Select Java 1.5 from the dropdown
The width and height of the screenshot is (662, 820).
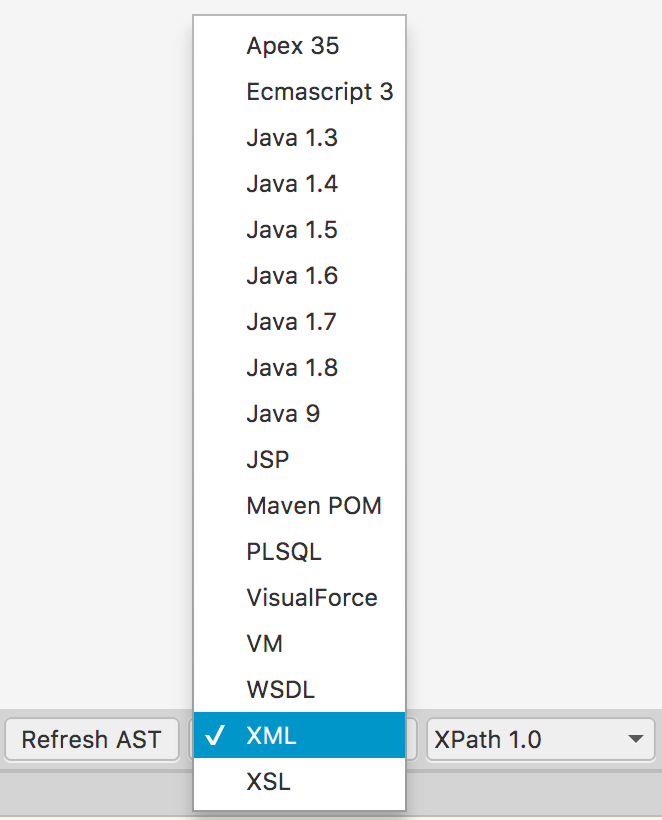pyautogui.click(x=292, y=229)
